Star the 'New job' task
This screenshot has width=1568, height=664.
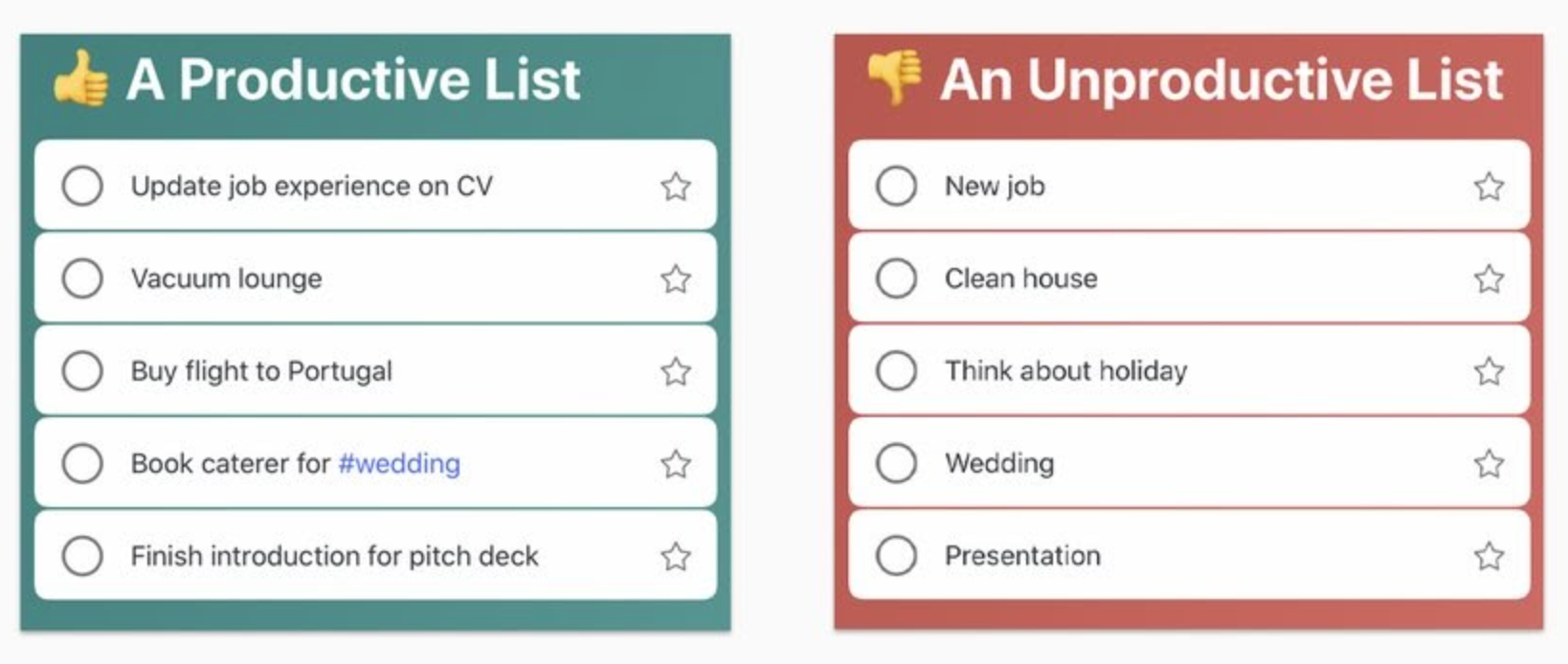[x=1489, y=186]
